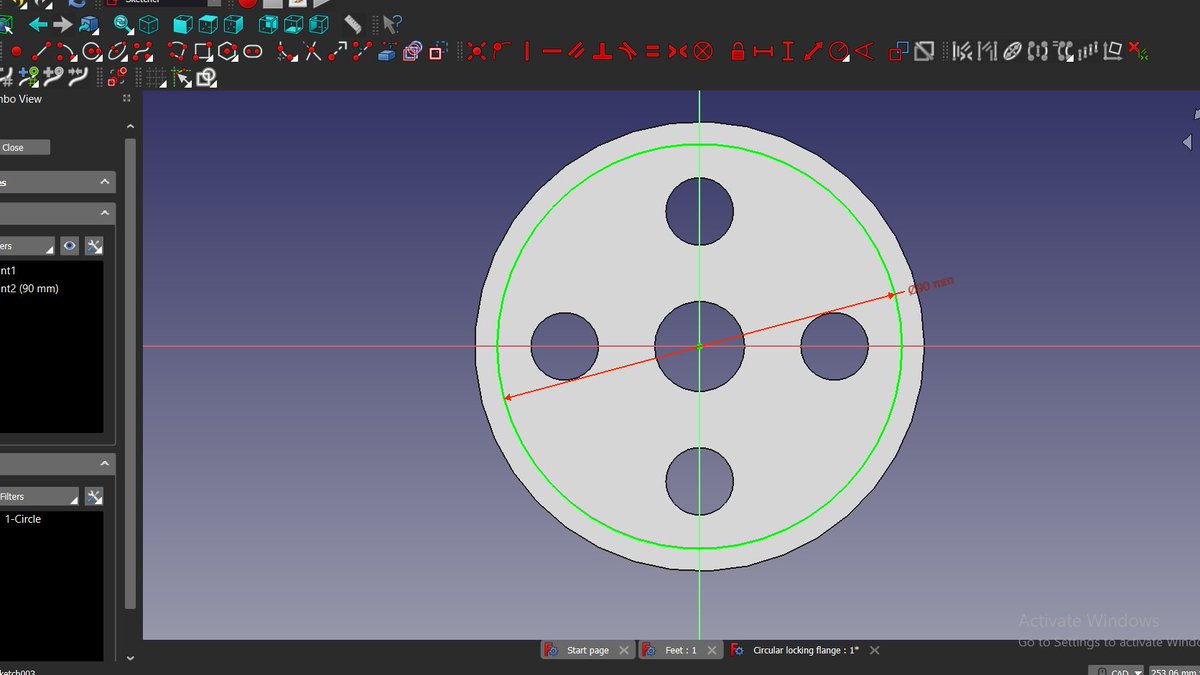
Task: Collapse the Elements panel section
Action: [105, 464]
